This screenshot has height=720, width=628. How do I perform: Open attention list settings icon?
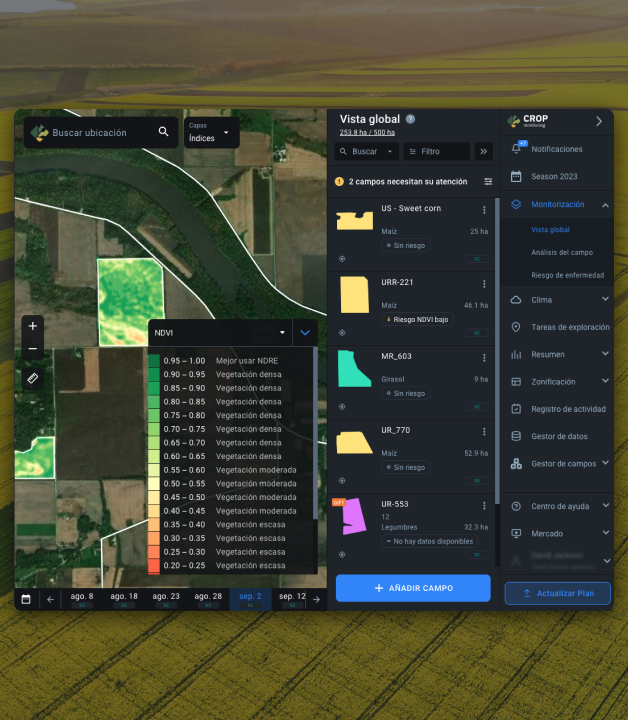pos(488,182)
